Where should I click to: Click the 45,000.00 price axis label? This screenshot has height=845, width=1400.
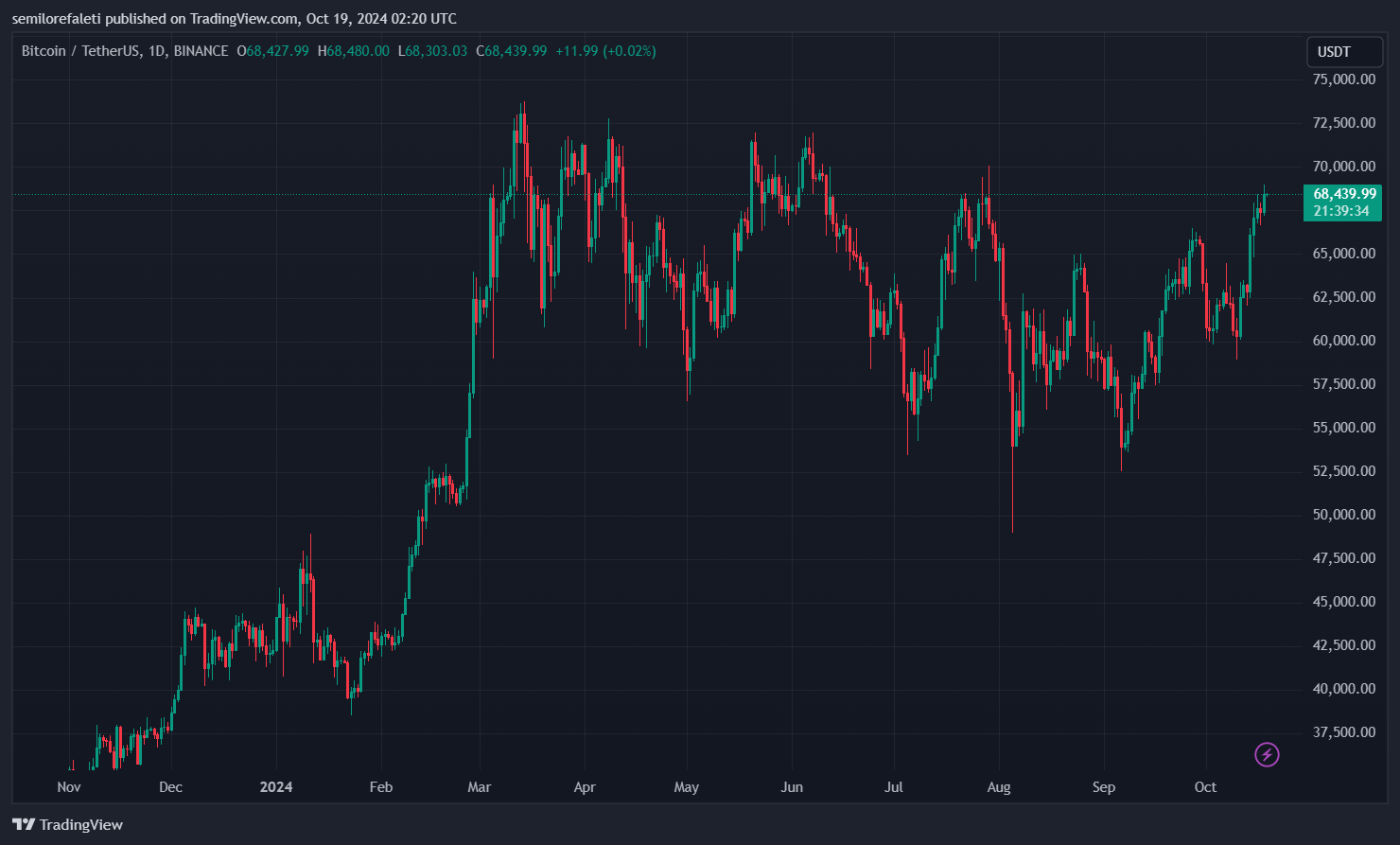[1344, 602]
